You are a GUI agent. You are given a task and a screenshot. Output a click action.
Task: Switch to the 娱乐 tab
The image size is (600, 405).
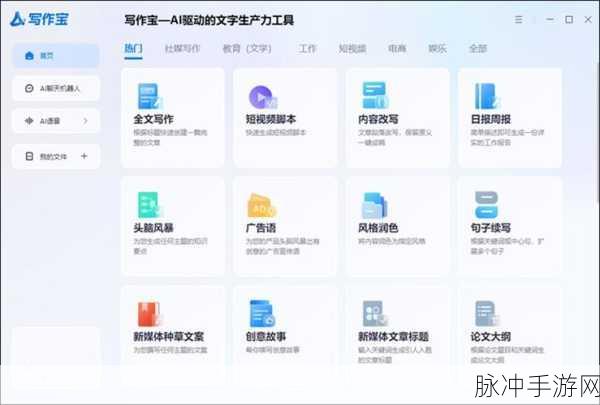click(x=437, y=49)
